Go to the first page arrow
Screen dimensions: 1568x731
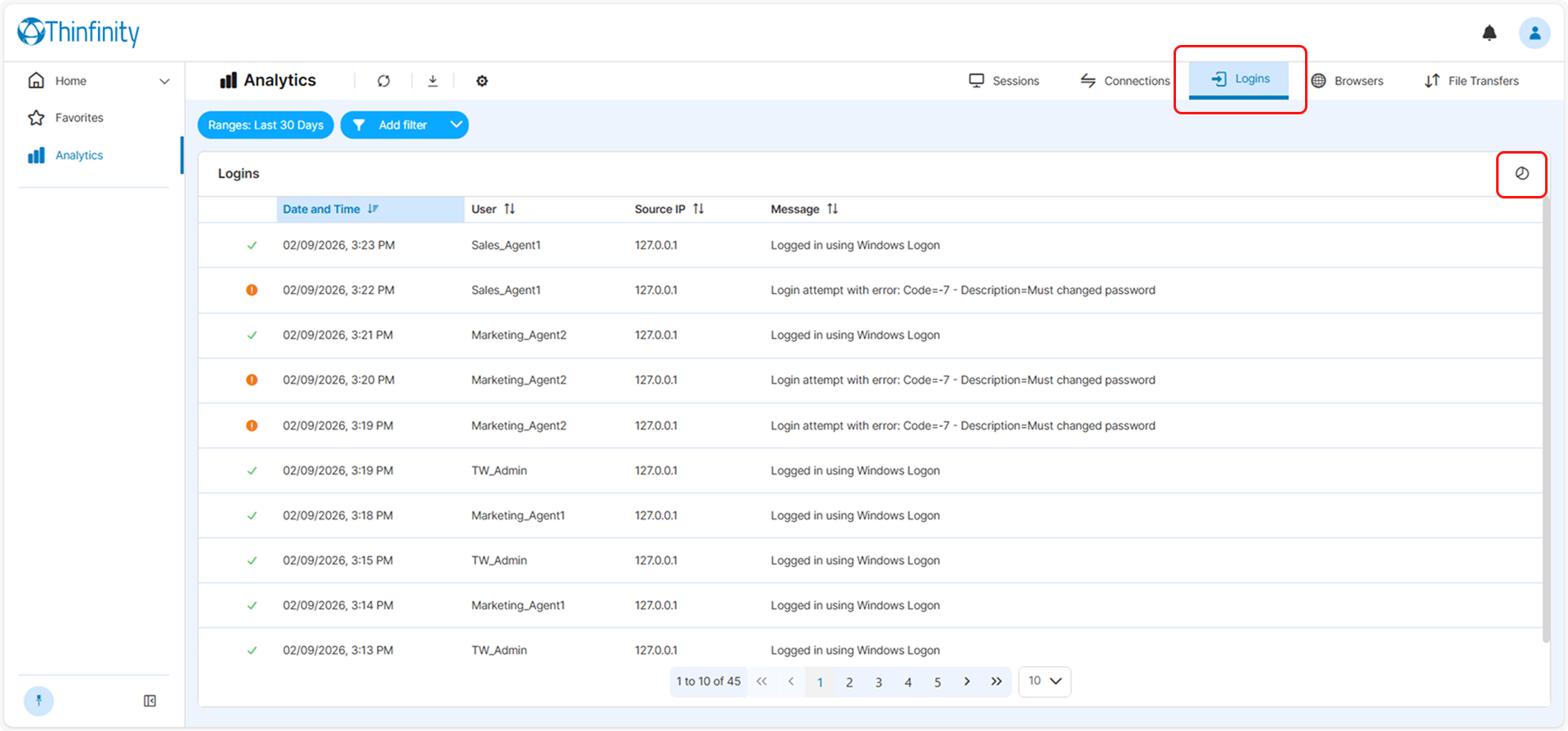click(761, 681)
